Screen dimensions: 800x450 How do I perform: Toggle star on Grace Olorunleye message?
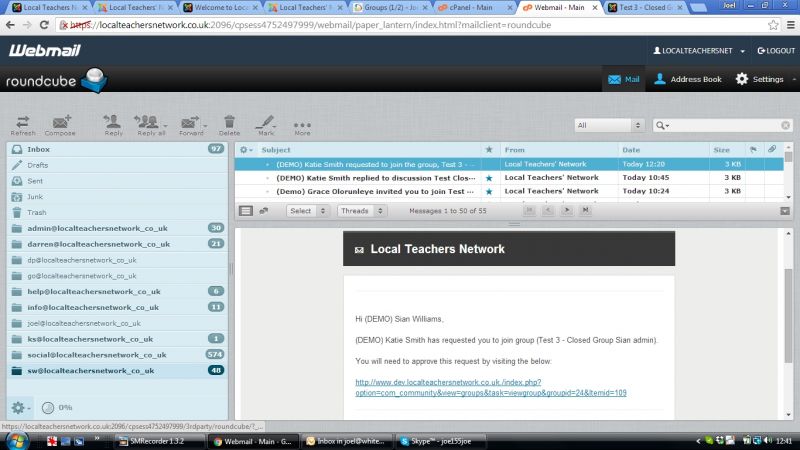(x=489, y=191)
